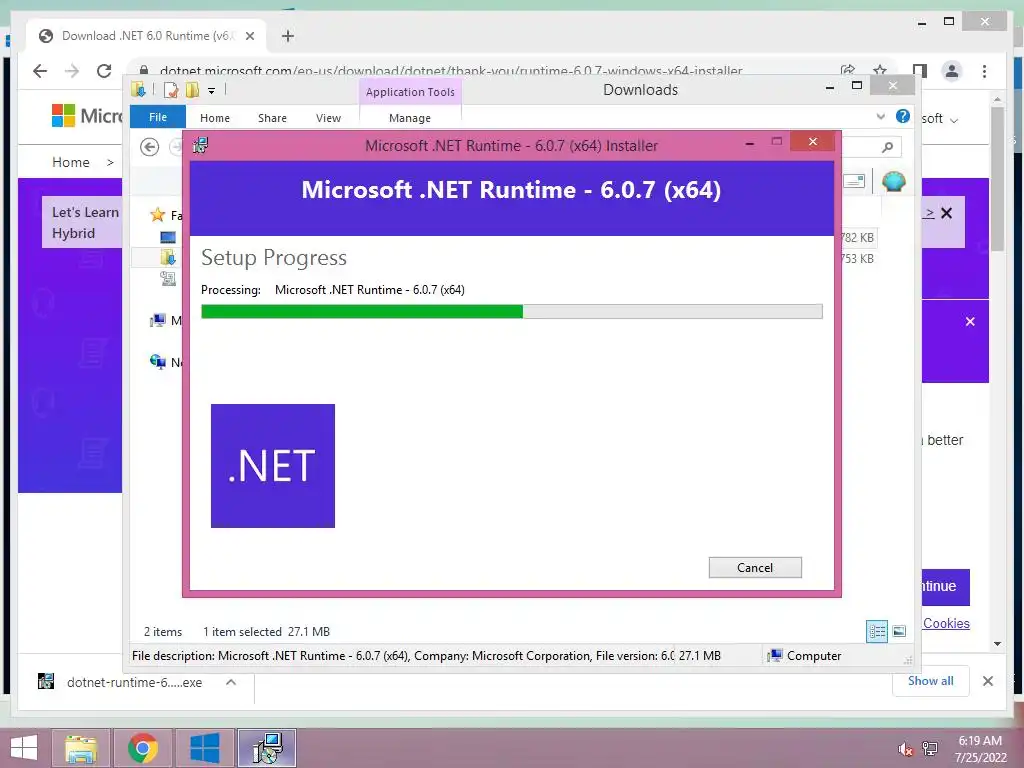Switch to the details view icon in Explorer
Screen dimensions: 1024x768
(877, 631)
